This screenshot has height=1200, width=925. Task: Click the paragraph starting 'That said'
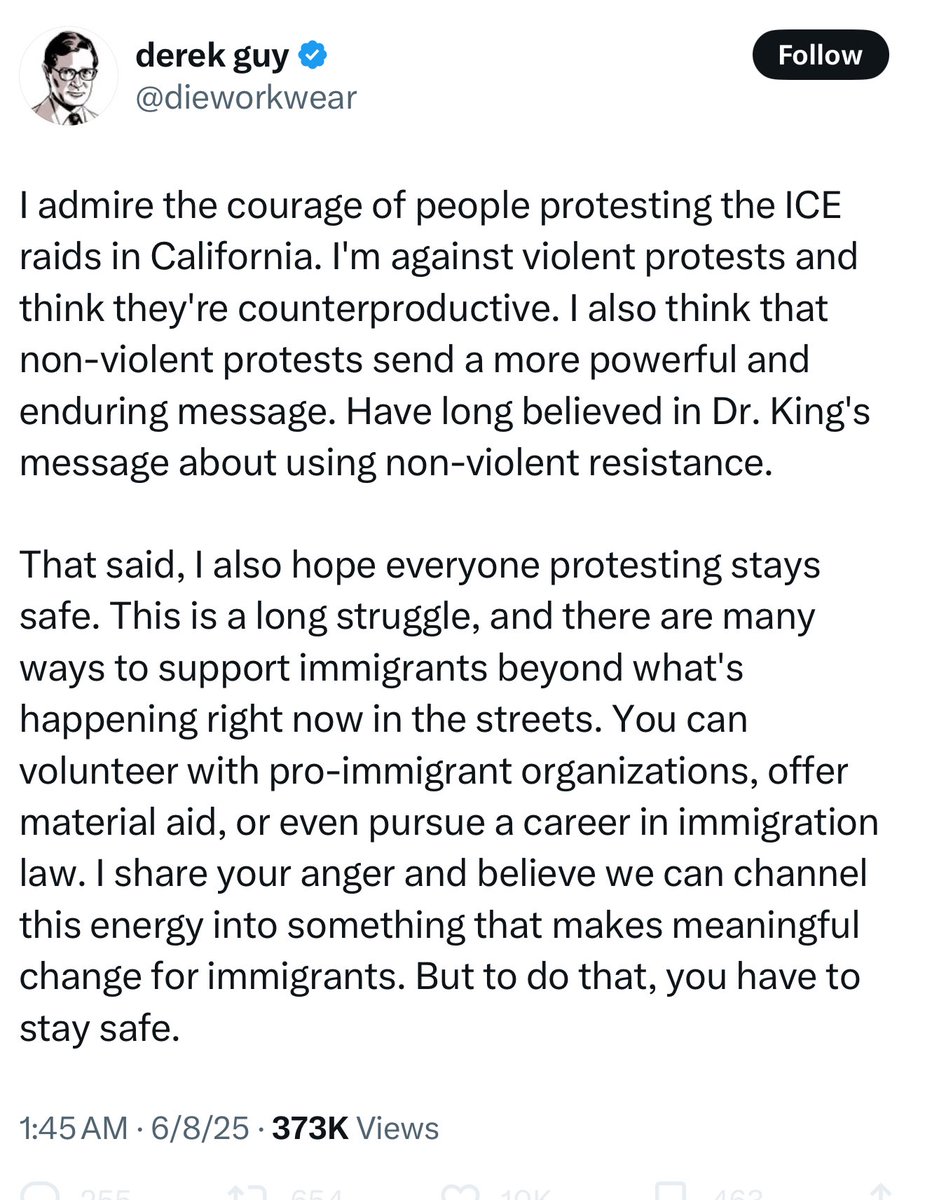click(x=448, y=797)
